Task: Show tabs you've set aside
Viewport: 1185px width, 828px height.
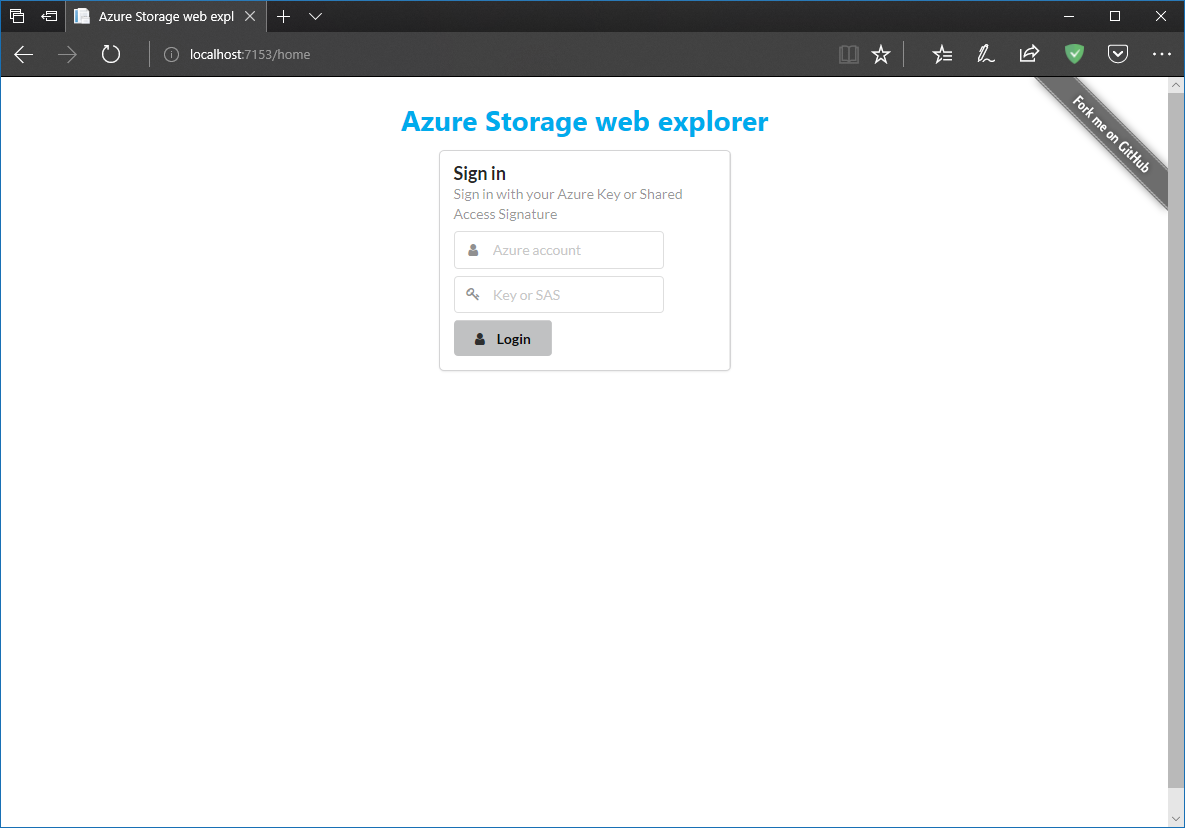Action: (17, 16)
